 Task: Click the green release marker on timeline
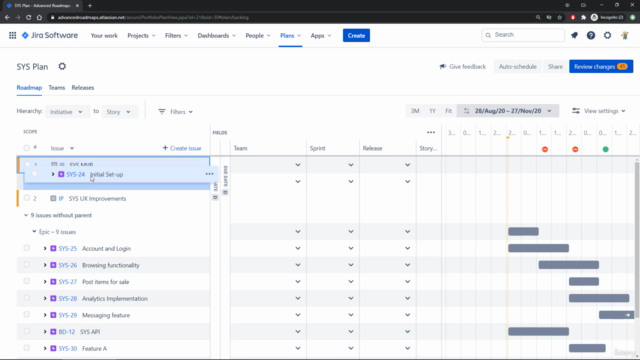[605, 149]
